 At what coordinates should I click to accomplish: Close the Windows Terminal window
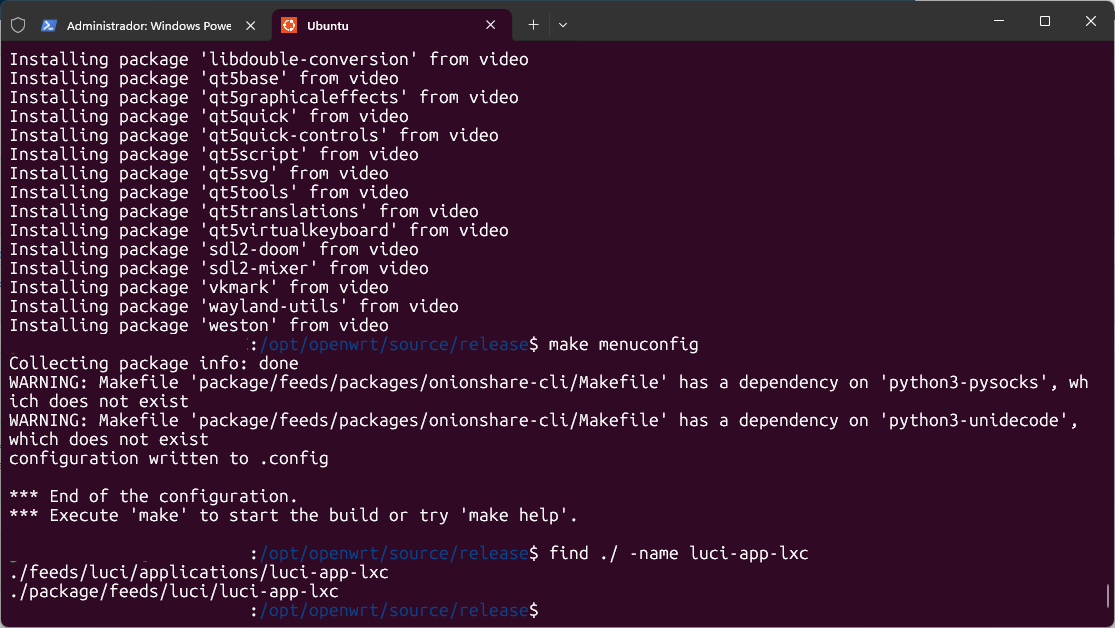[x=1090, y=21]
